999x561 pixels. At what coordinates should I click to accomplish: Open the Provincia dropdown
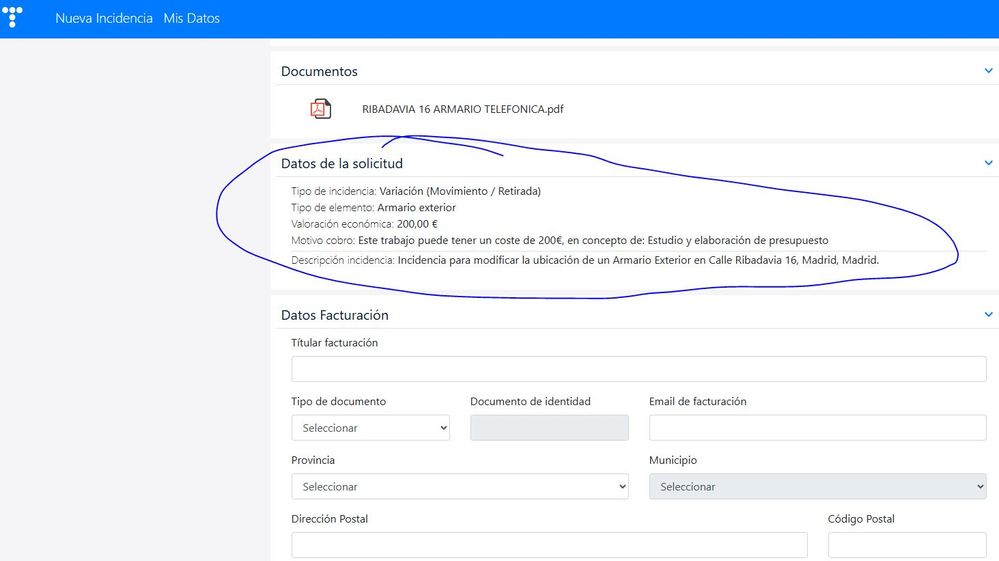(x=459, y=487)
